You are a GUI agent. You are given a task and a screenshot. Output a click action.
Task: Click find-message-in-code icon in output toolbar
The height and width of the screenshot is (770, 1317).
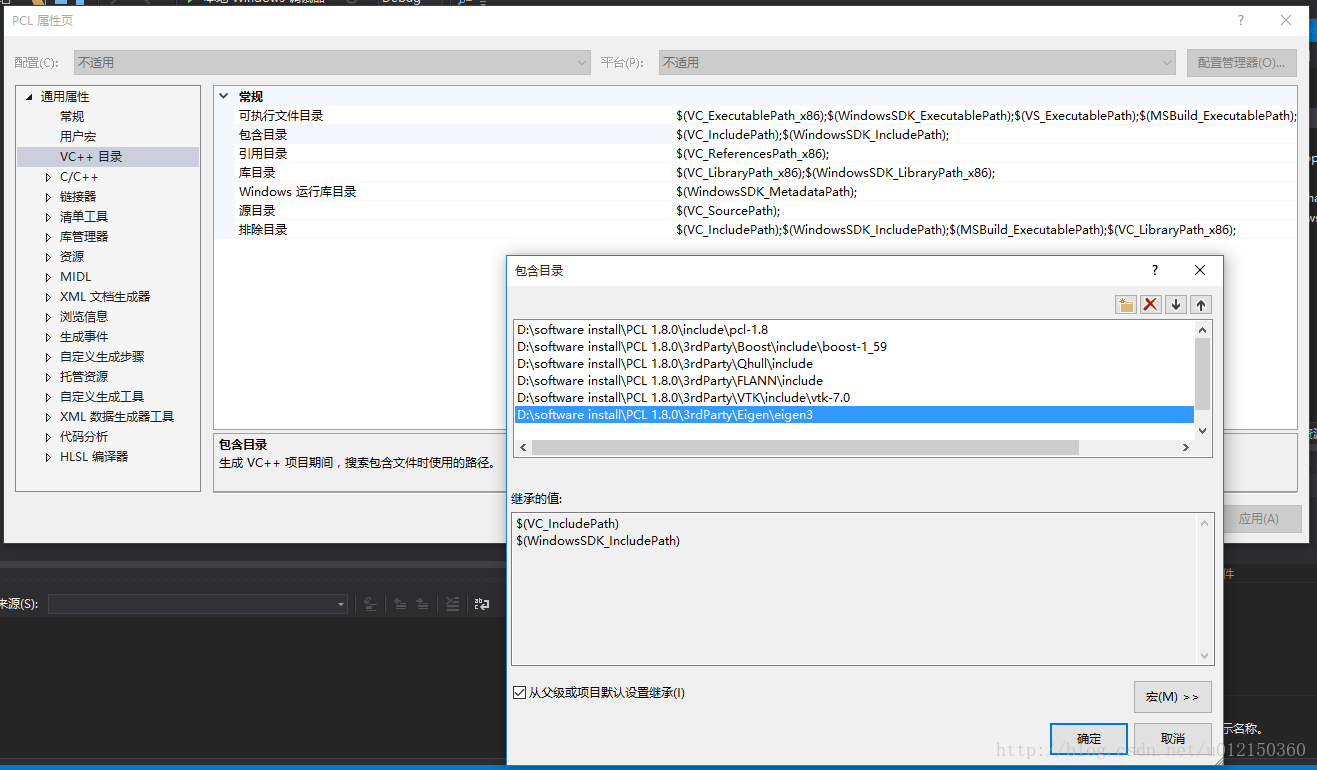pos(369,604)
